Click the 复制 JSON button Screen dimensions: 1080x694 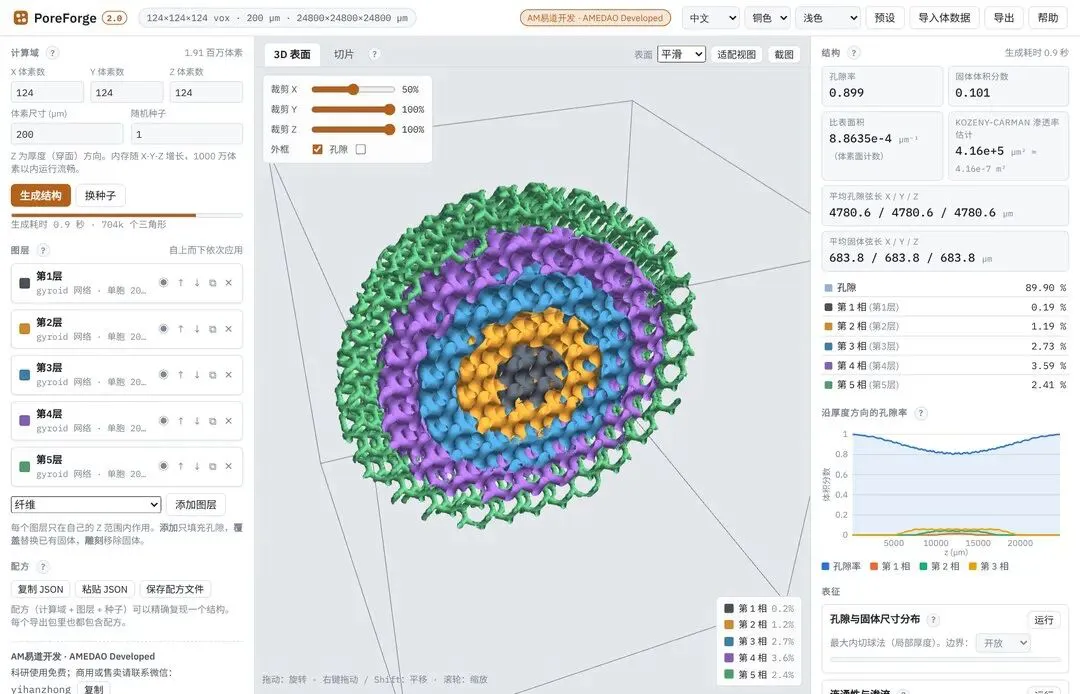(41, 589)
